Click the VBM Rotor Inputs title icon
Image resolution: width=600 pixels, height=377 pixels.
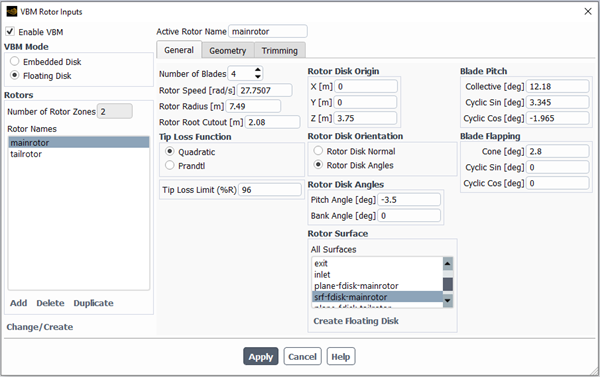11,11
